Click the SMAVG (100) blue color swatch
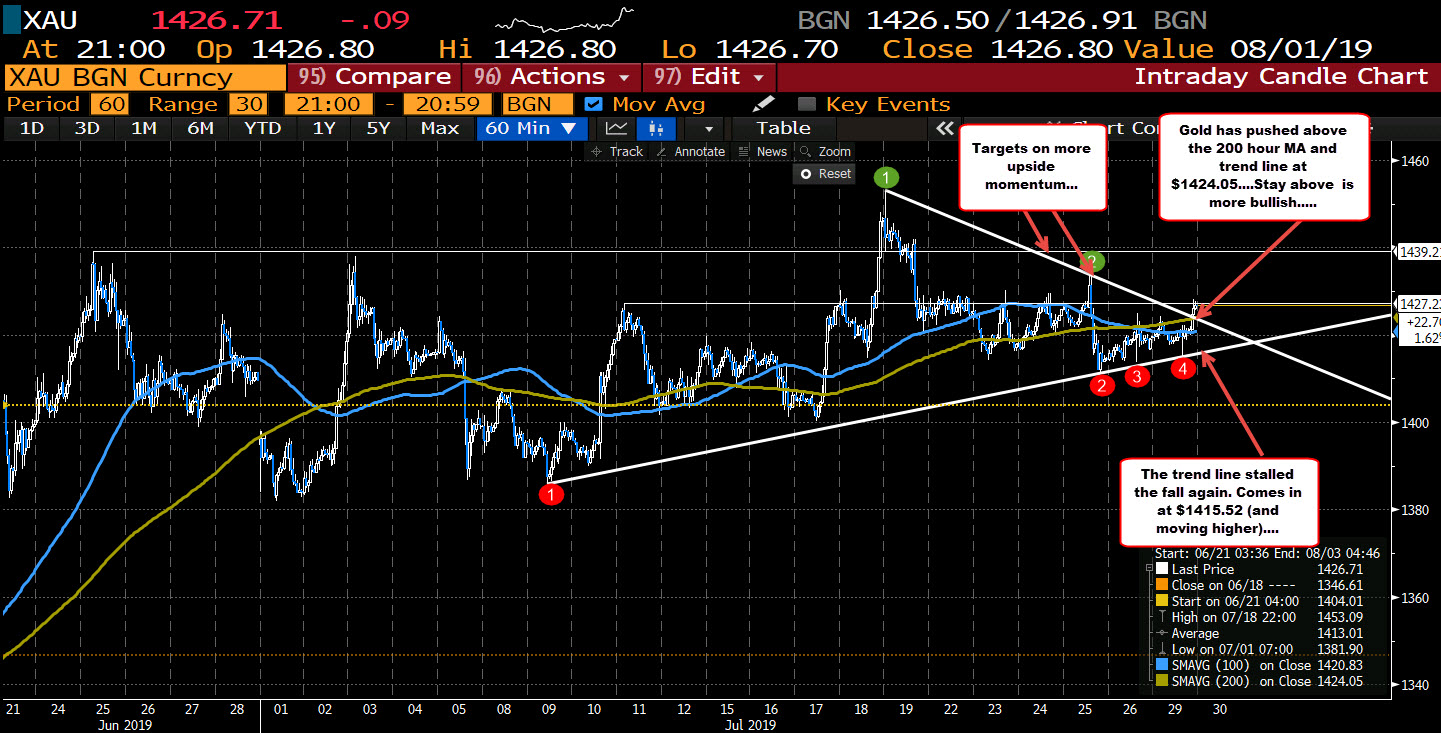Viewport: 1441px width, 733px height. [1161, 664]
